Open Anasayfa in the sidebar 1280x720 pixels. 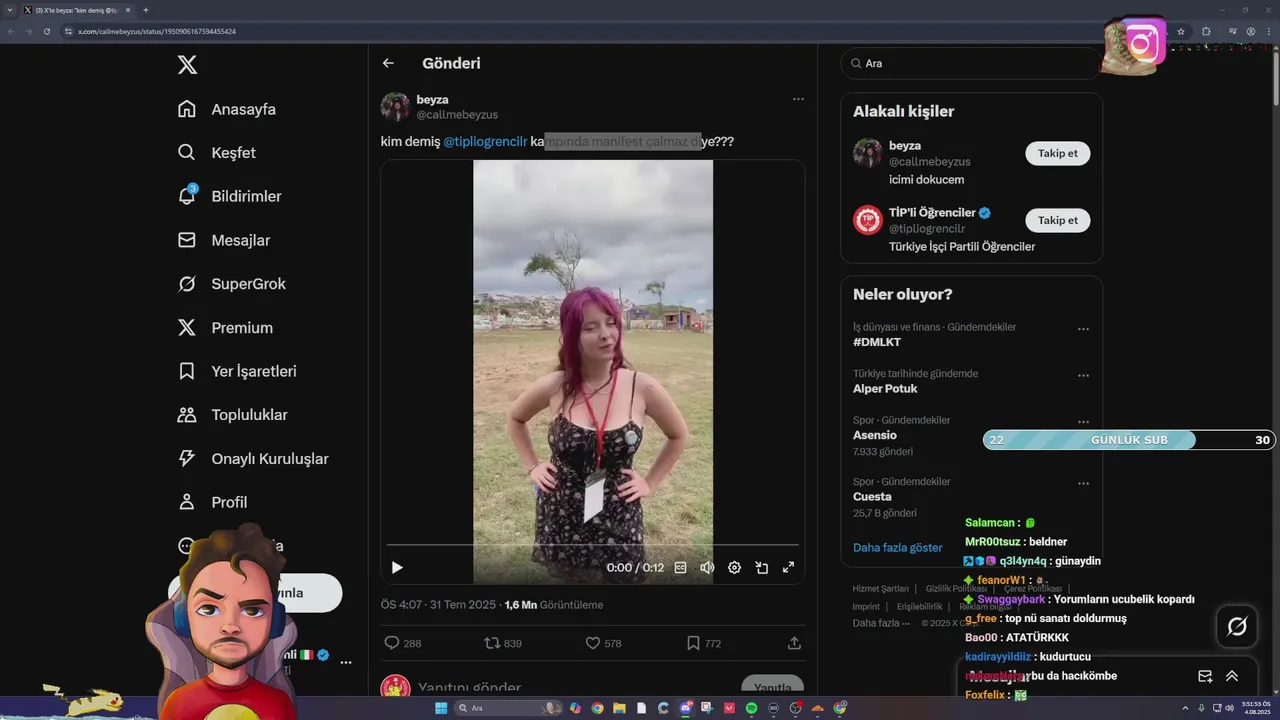coord(226,109)
